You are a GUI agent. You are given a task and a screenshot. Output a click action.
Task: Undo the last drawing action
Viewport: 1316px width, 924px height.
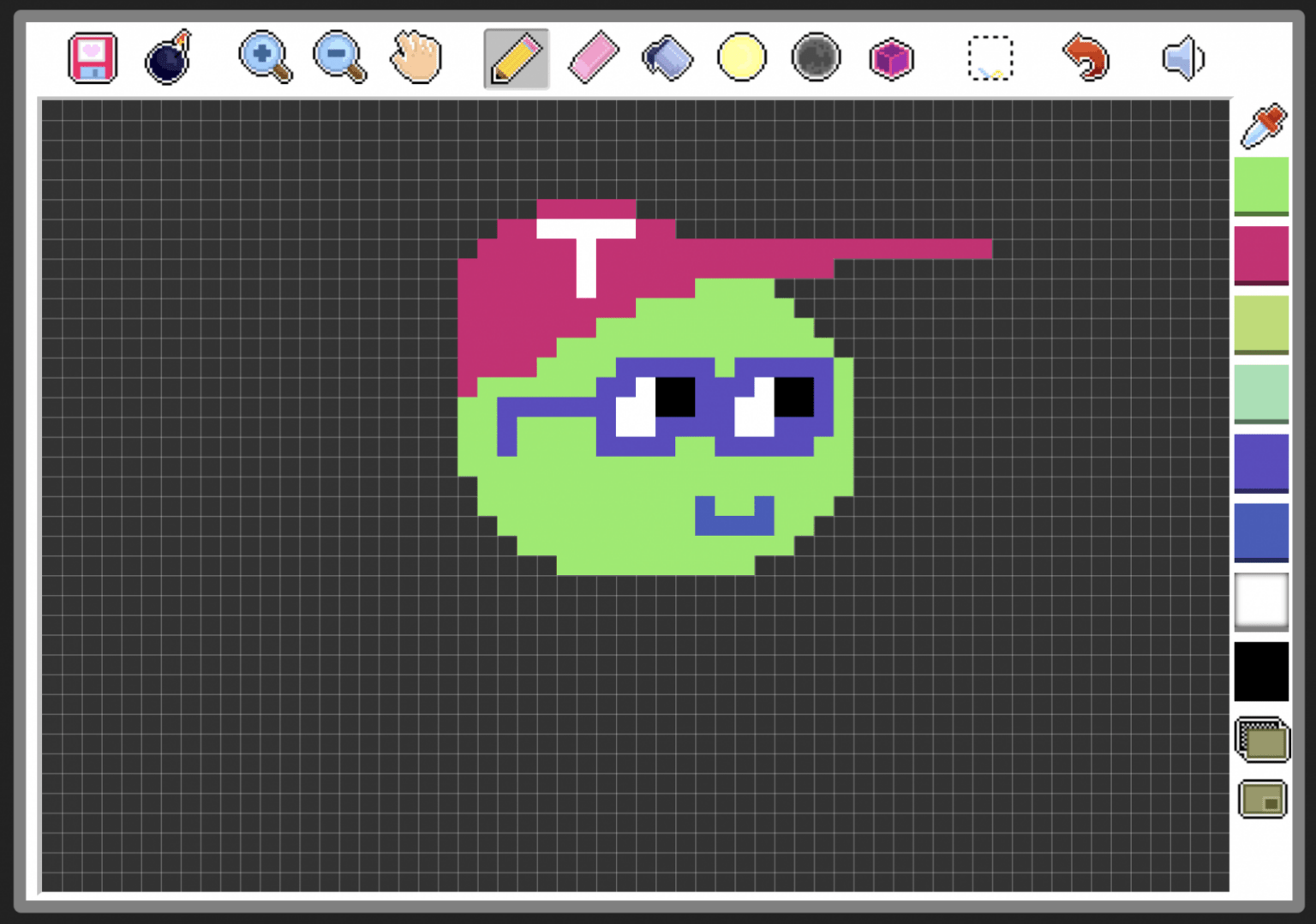(1085, 57)
